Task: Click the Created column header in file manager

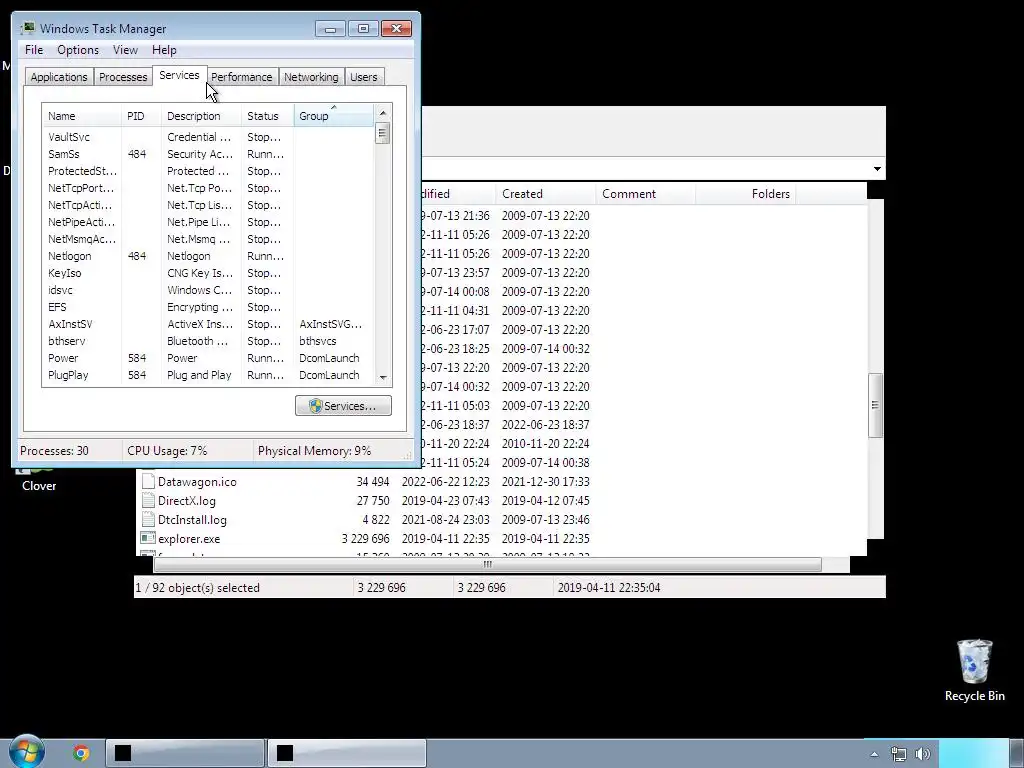Action: (545, 194)
